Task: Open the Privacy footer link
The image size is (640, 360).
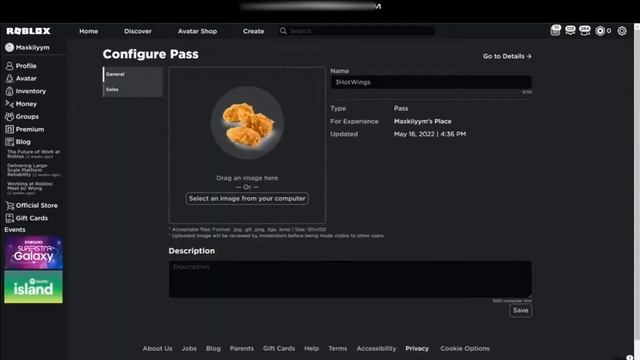Action: click(x=417, y=348)
